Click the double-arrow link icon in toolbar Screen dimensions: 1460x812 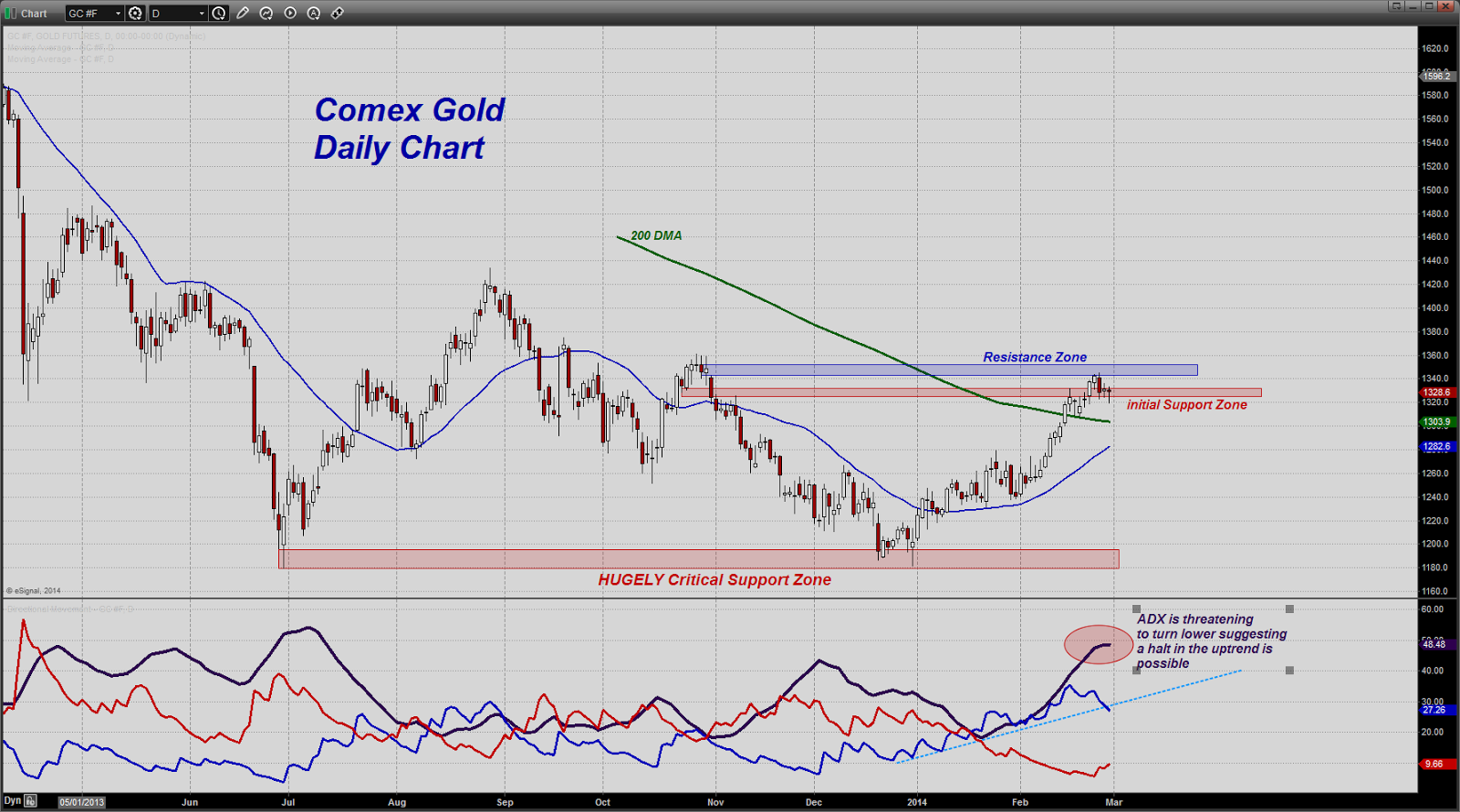(338, 14)
